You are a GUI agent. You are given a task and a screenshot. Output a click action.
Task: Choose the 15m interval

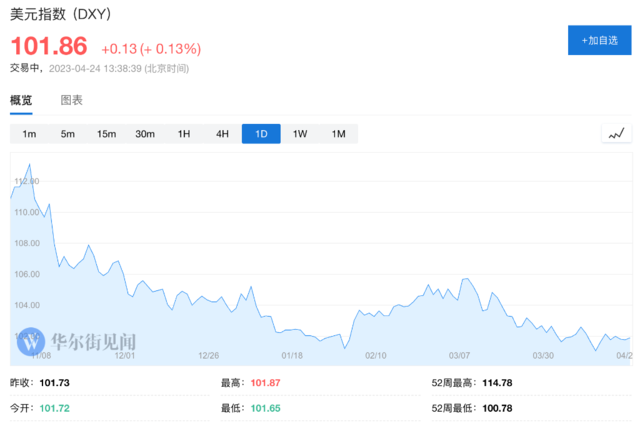coord(106,134)
